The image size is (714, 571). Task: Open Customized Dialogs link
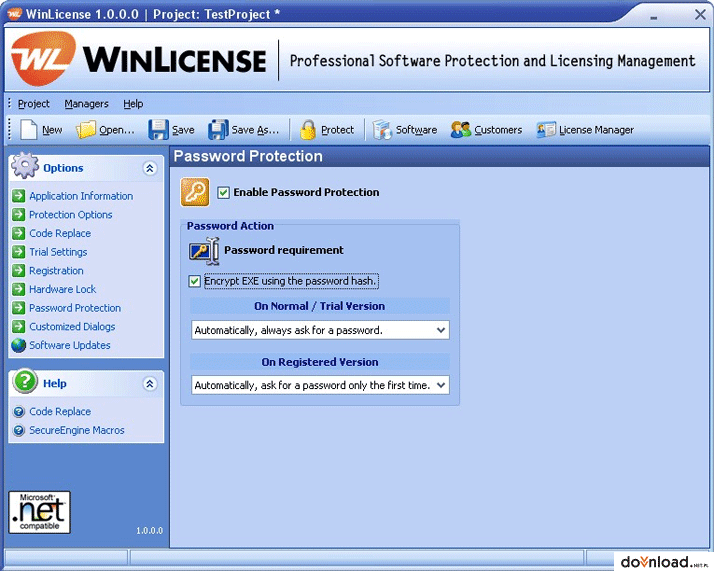72,326
